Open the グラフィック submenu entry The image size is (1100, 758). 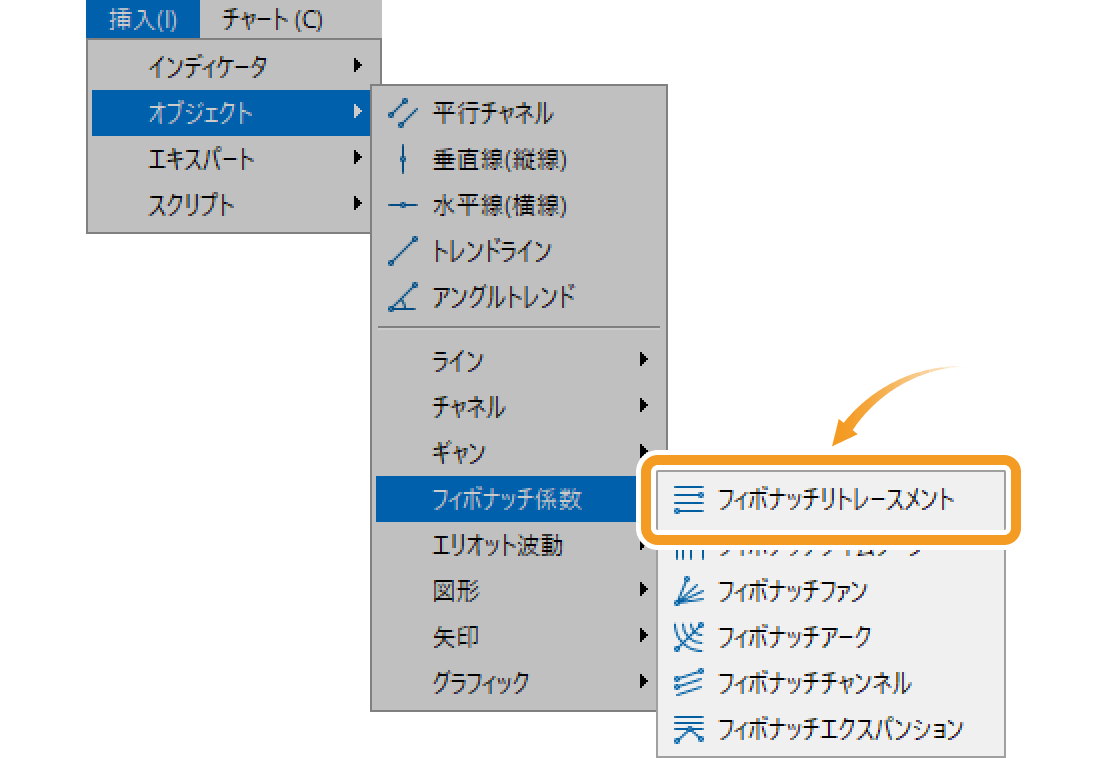[516, 682]
